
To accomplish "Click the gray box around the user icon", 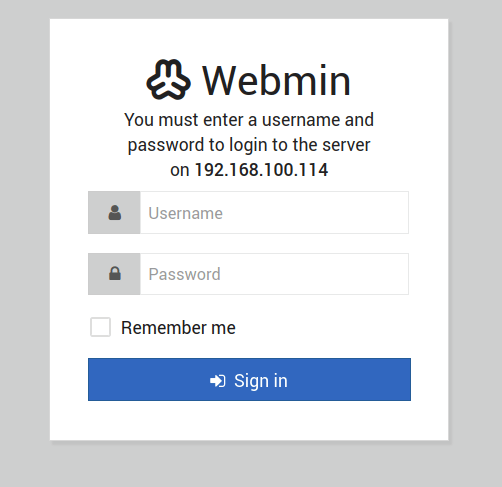I will [114, 213].
